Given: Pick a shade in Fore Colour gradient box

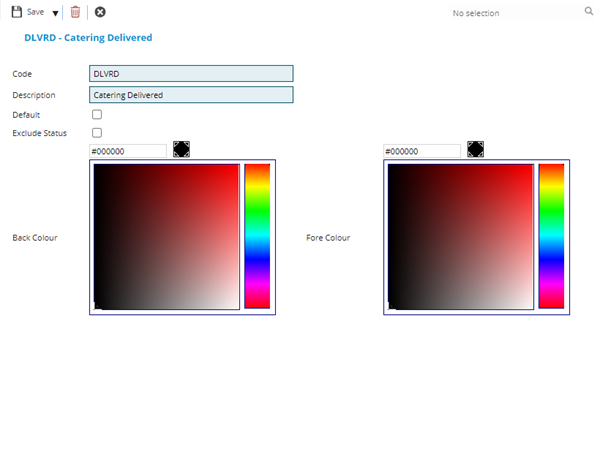Looking at the screenshot, I should [x=460, y=237].
